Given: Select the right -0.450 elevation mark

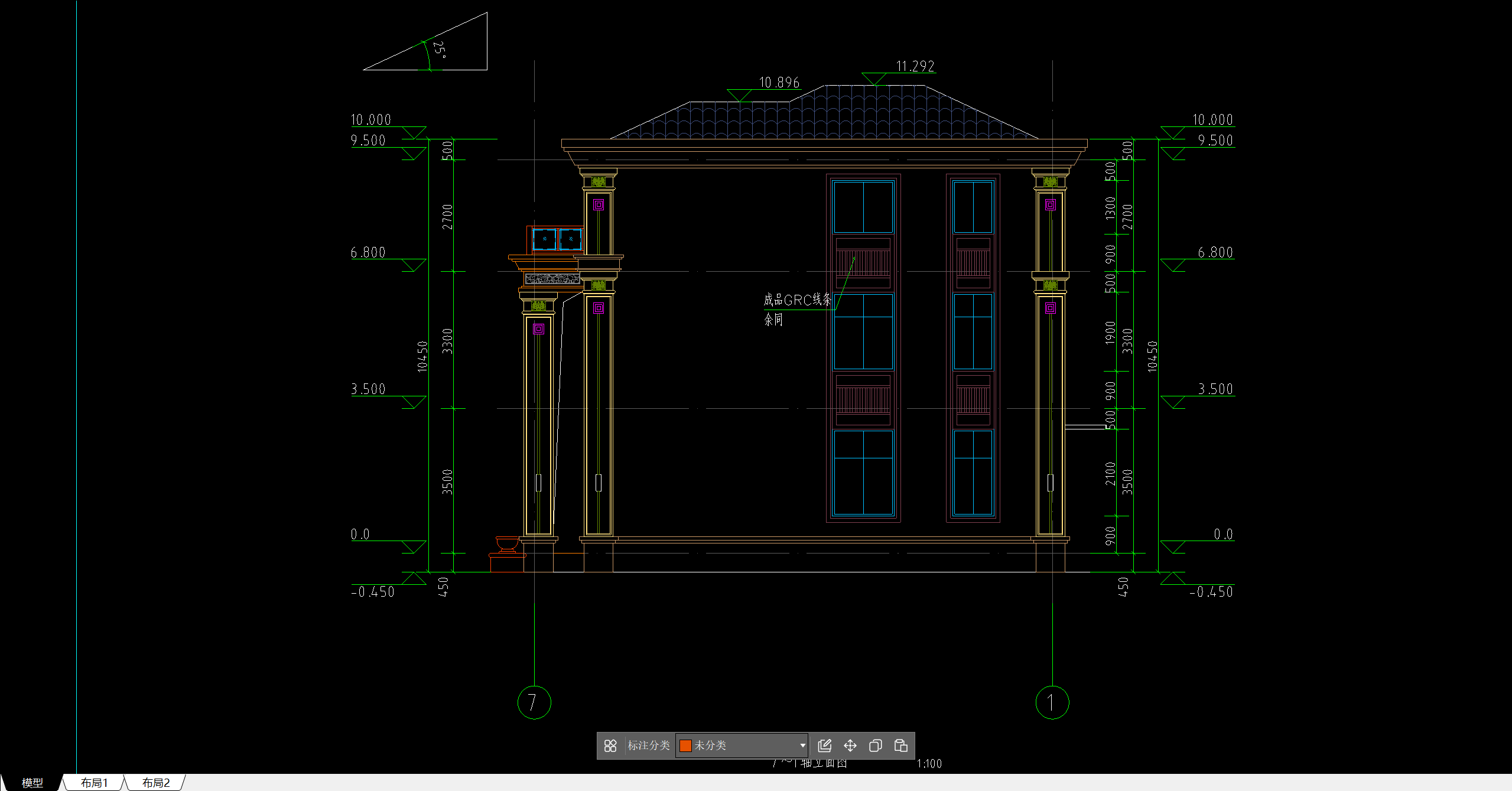Looking at the screenshot, I should (1211, 592).
